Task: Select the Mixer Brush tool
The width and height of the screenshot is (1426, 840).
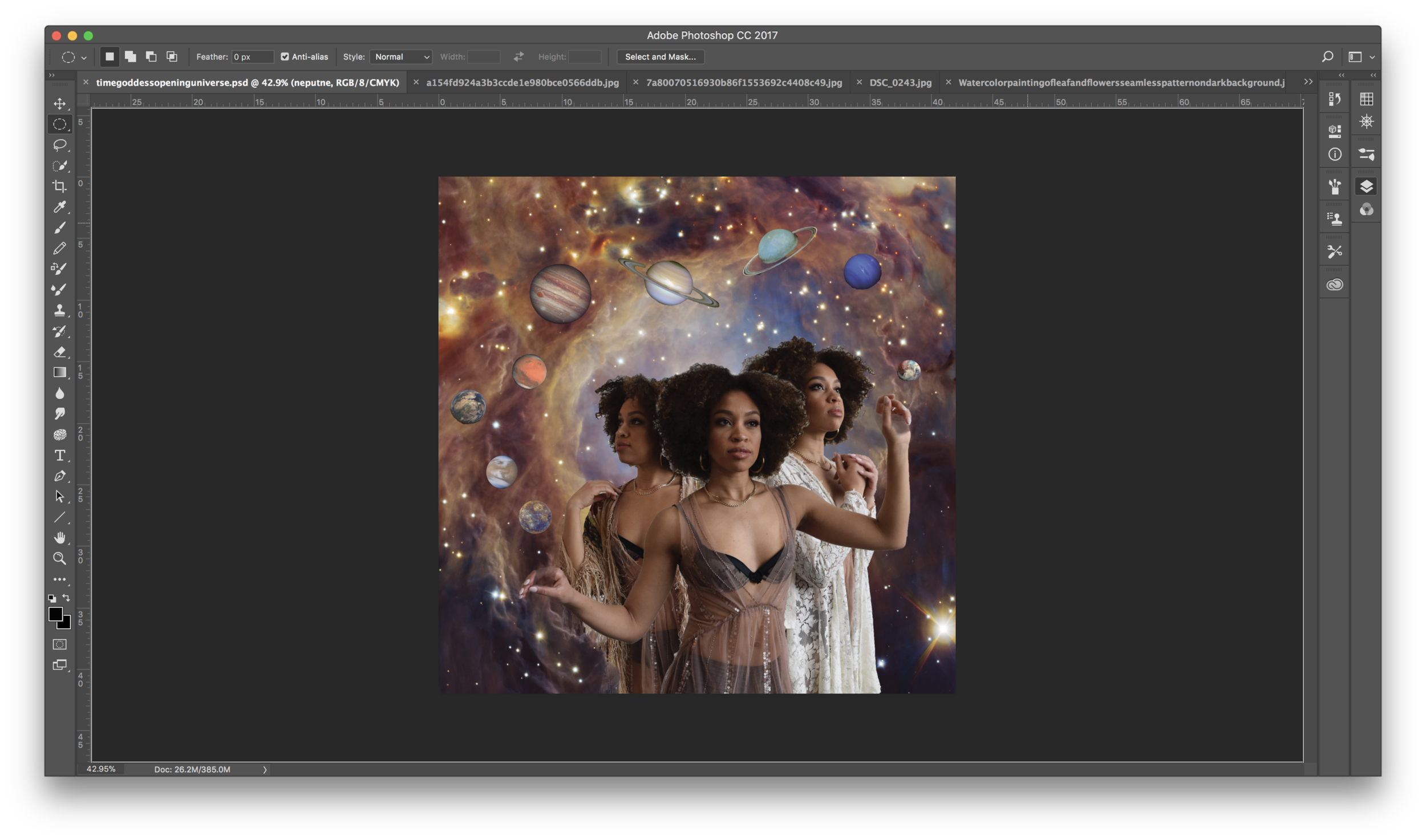Action: 59,290
